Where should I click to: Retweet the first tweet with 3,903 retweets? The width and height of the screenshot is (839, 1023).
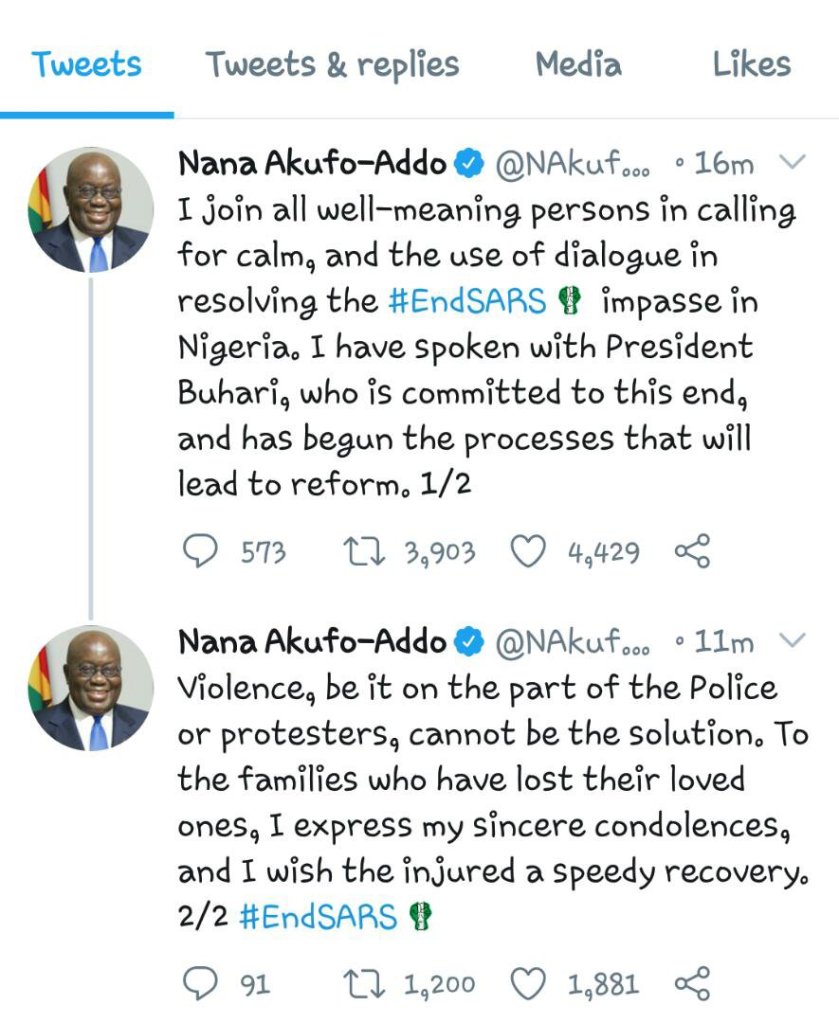[x=359, y=551]
